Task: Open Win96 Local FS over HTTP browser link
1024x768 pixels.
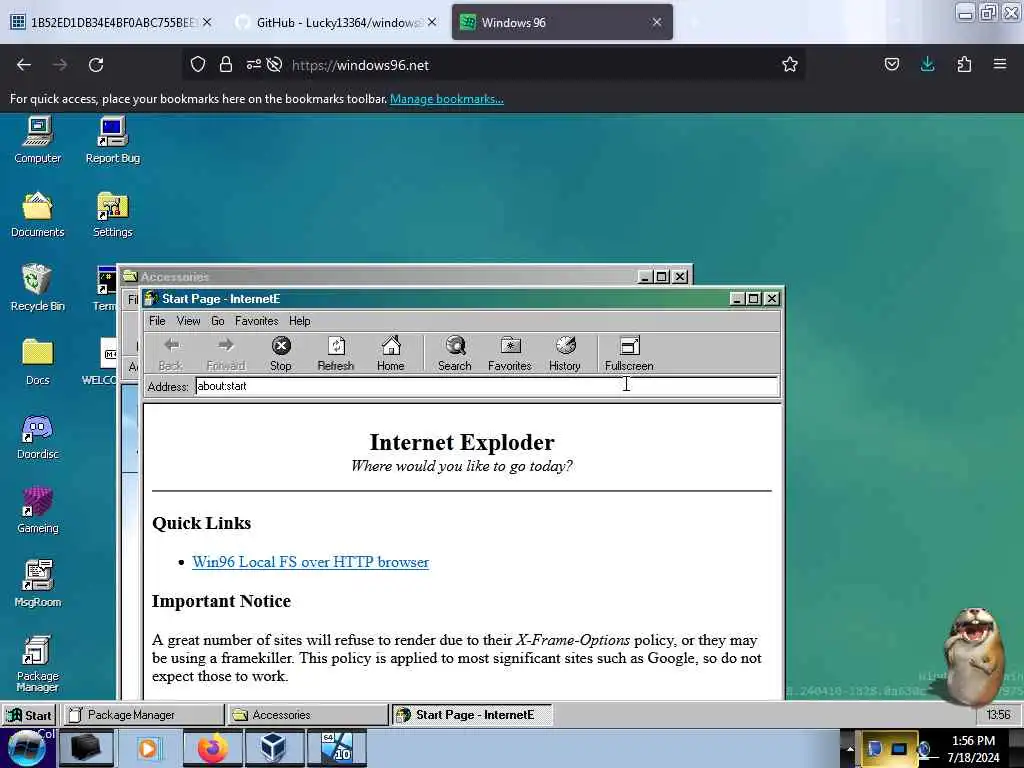Action: (310, 562)
